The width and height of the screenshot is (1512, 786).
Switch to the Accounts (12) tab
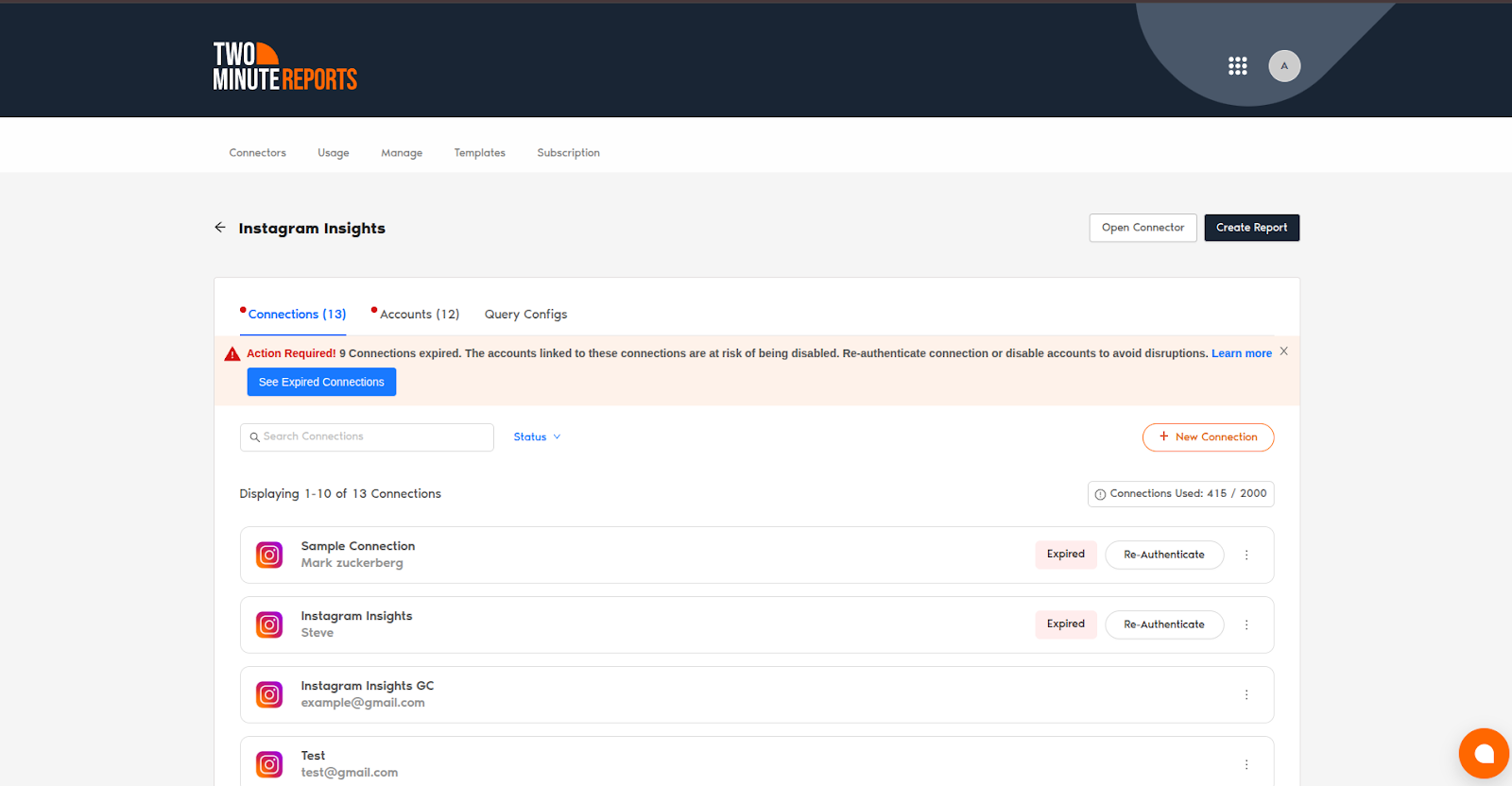click(x=420, y=315)
